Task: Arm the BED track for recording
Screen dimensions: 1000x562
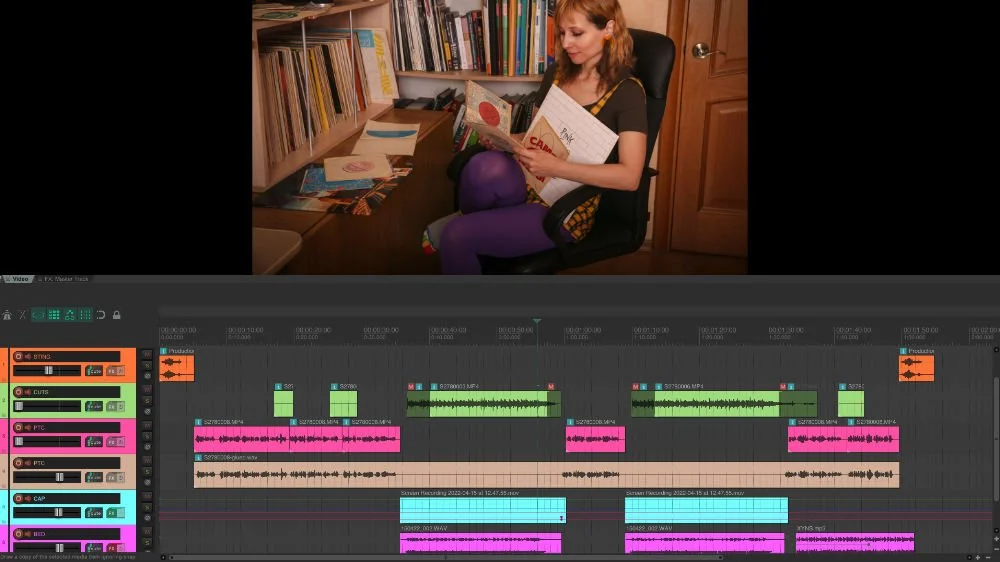Action: [x=18, y=534]
